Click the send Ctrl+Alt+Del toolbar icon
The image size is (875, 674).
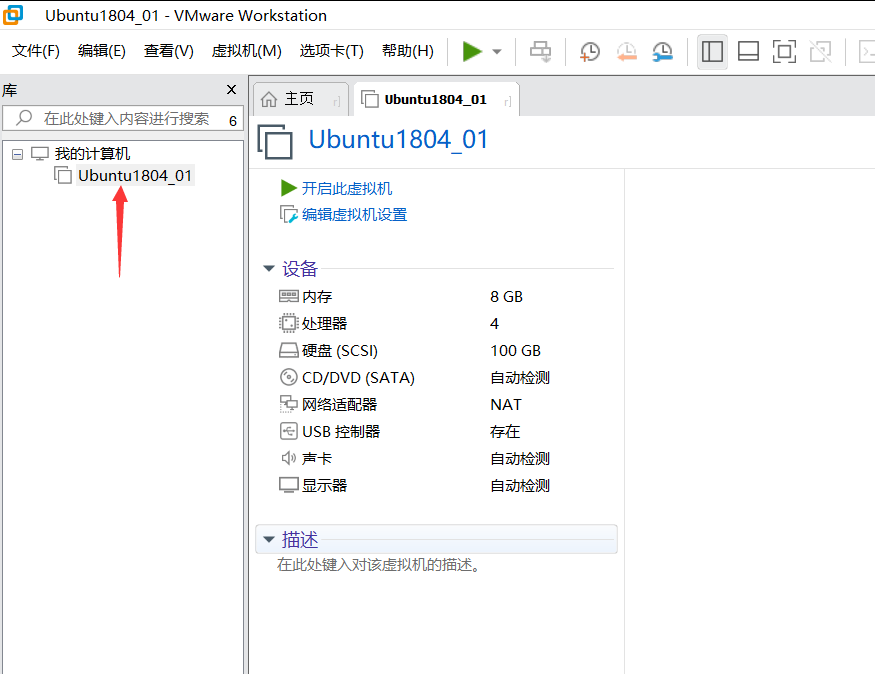point(540,52)
